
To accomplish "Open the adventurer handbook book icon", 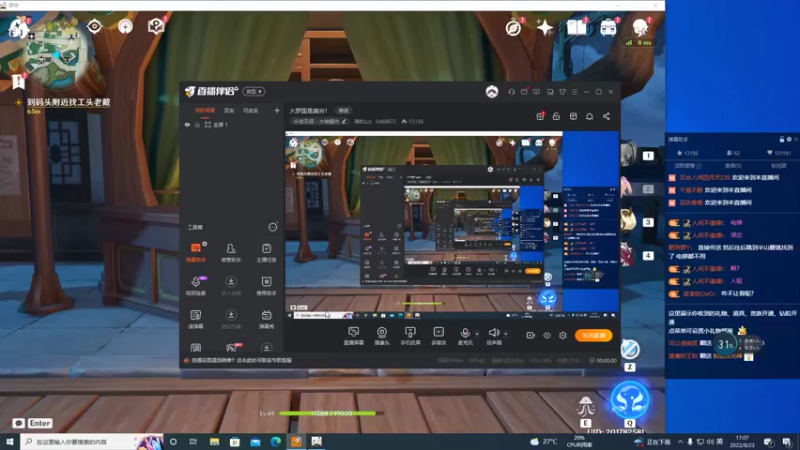I will click(x=577, y=27).
